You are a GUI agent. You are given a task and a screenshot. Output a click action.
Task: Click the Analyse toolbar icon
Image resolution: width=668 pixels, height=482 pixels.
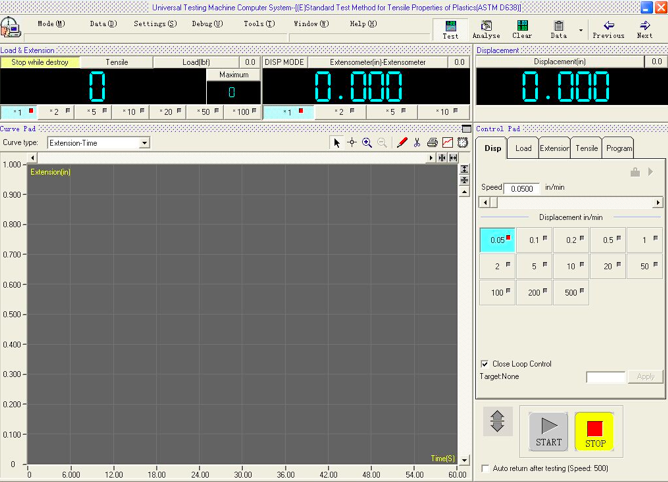(x=486, y=27)
